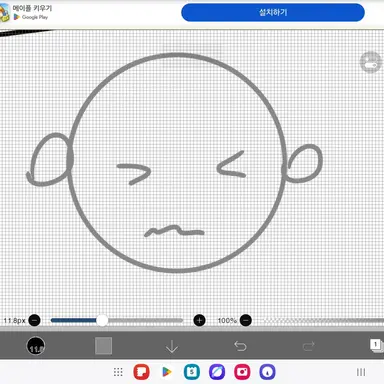Click the opacity slider checkered track
The width and height of the screenshot is (384, 384).
click(x=323, y=320)
